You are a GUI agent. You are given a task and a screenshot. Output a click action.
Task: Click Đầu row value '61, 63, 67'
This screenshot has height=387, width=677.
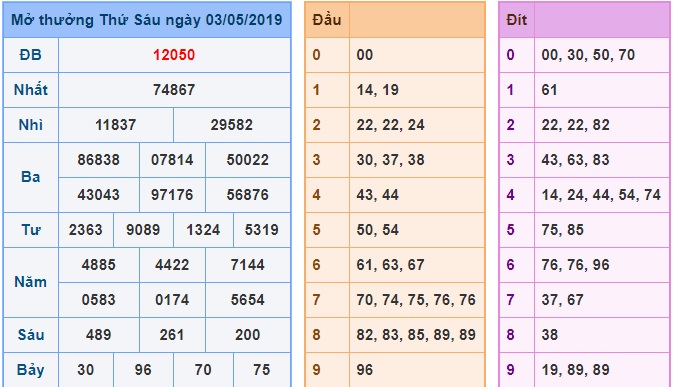[391, 265]
